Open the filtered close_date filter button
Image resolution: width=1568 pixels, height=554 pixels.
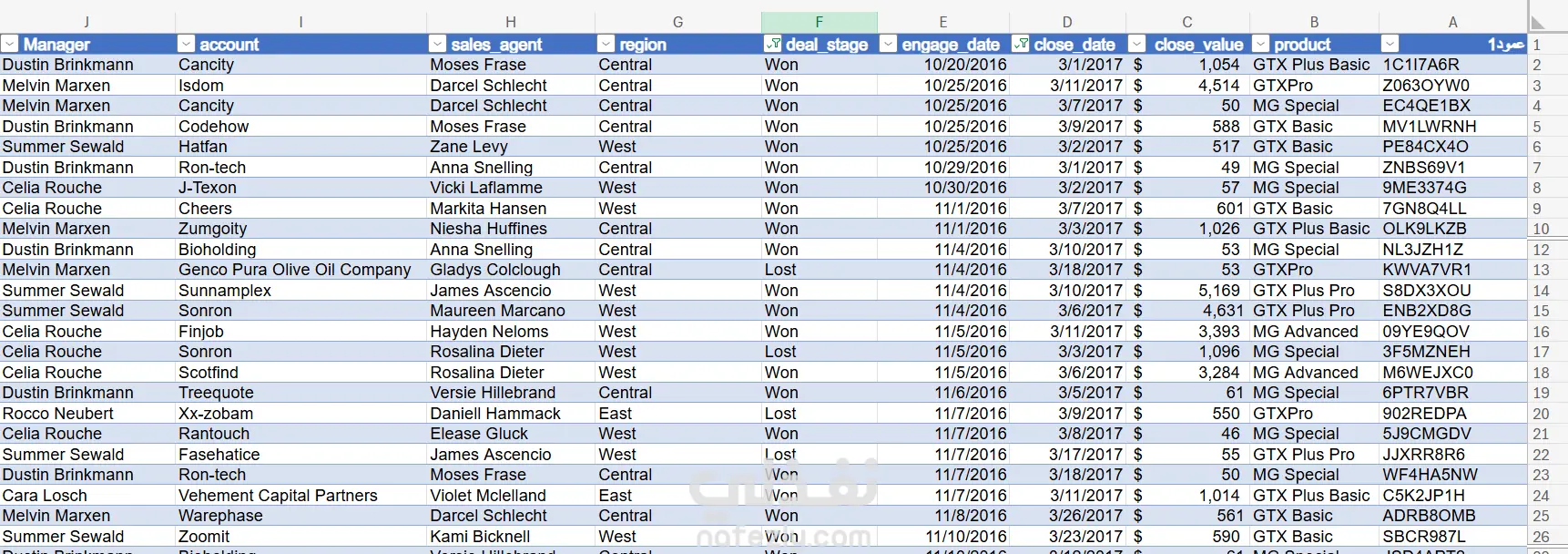pos(1021,44)
